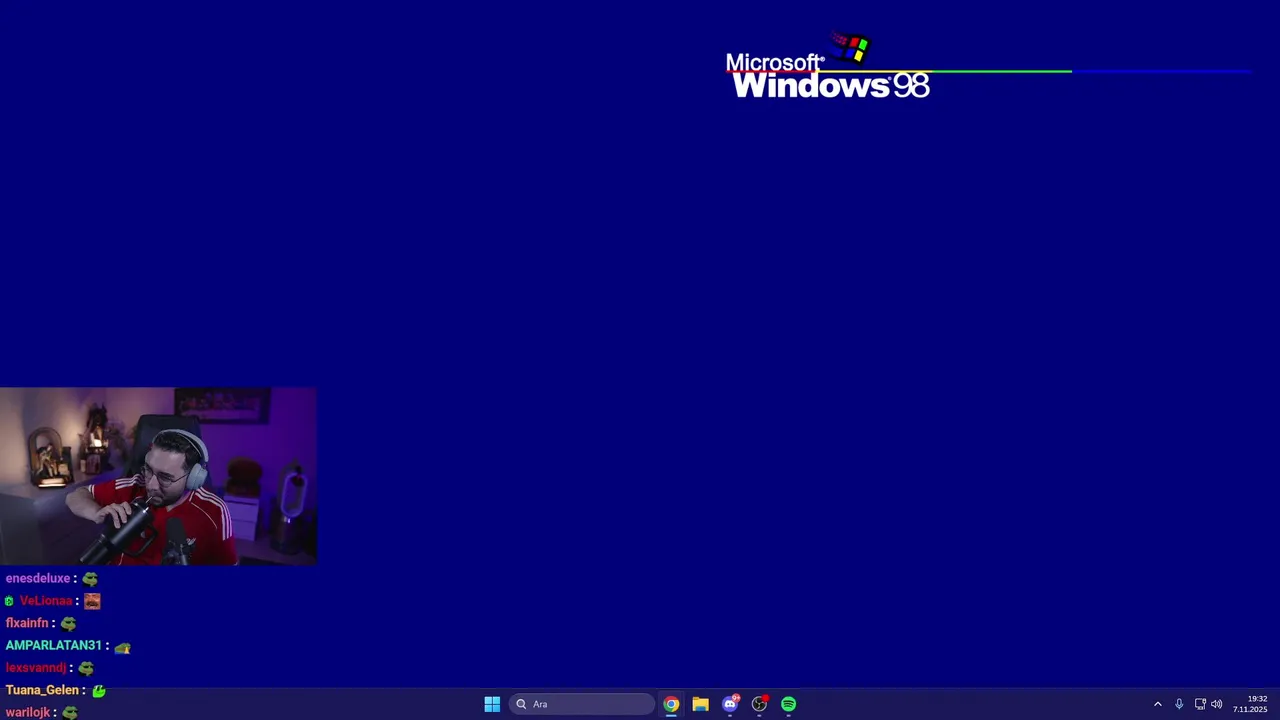Screen dimensions: 1280x720
Task: Open the volume speaker tray icon
Action: 1217,704
